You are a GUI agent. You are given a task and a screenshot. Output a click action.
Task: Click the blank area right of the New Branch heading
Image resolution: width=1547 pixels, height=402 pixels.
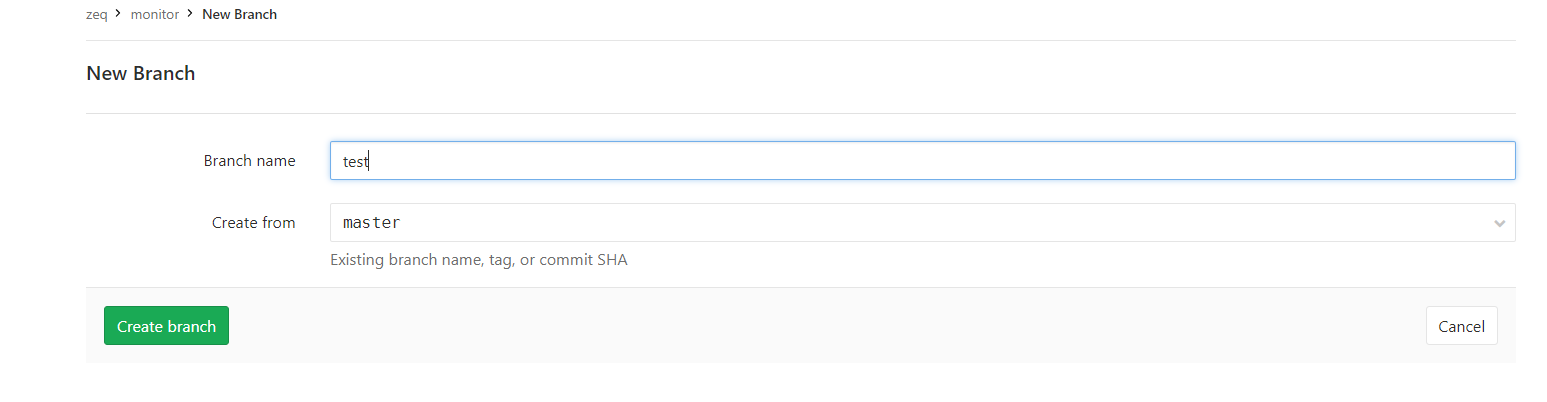800,73
